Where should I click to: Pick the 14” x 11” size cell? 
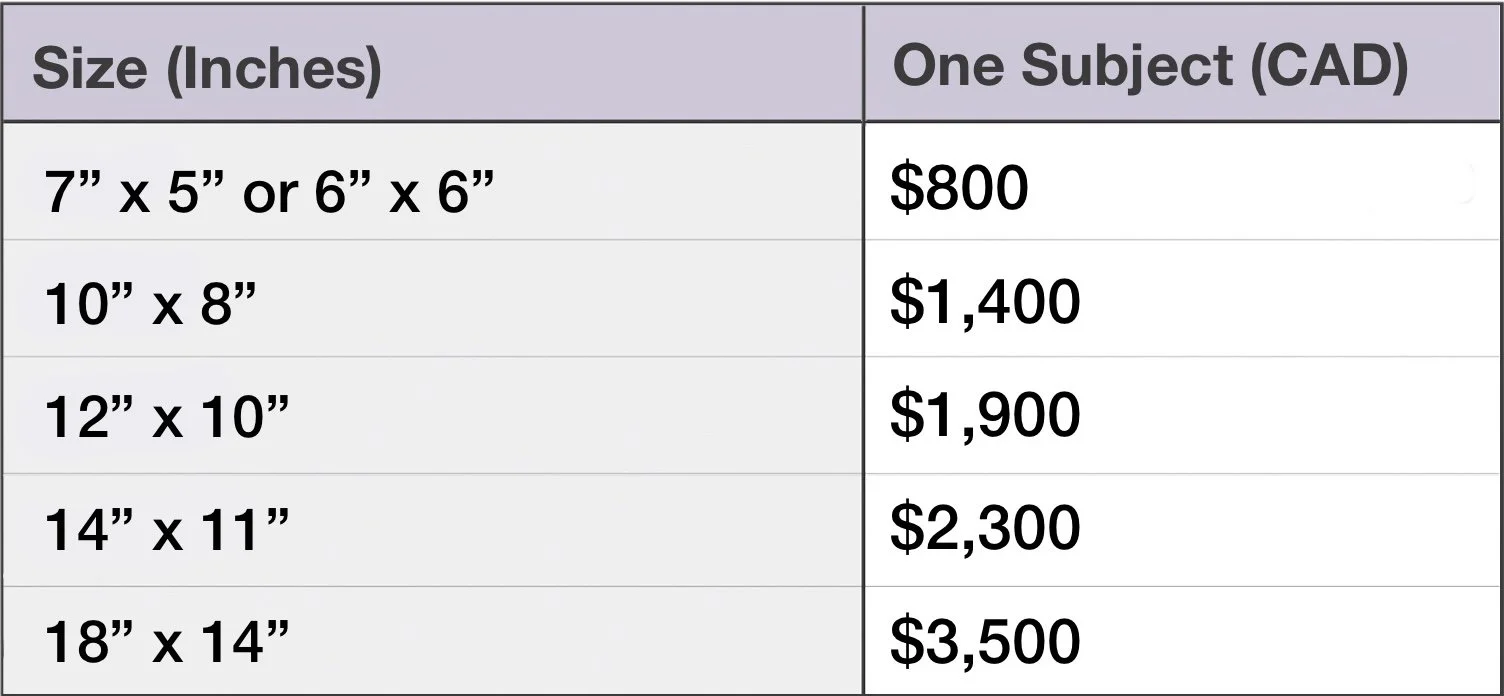432,530
